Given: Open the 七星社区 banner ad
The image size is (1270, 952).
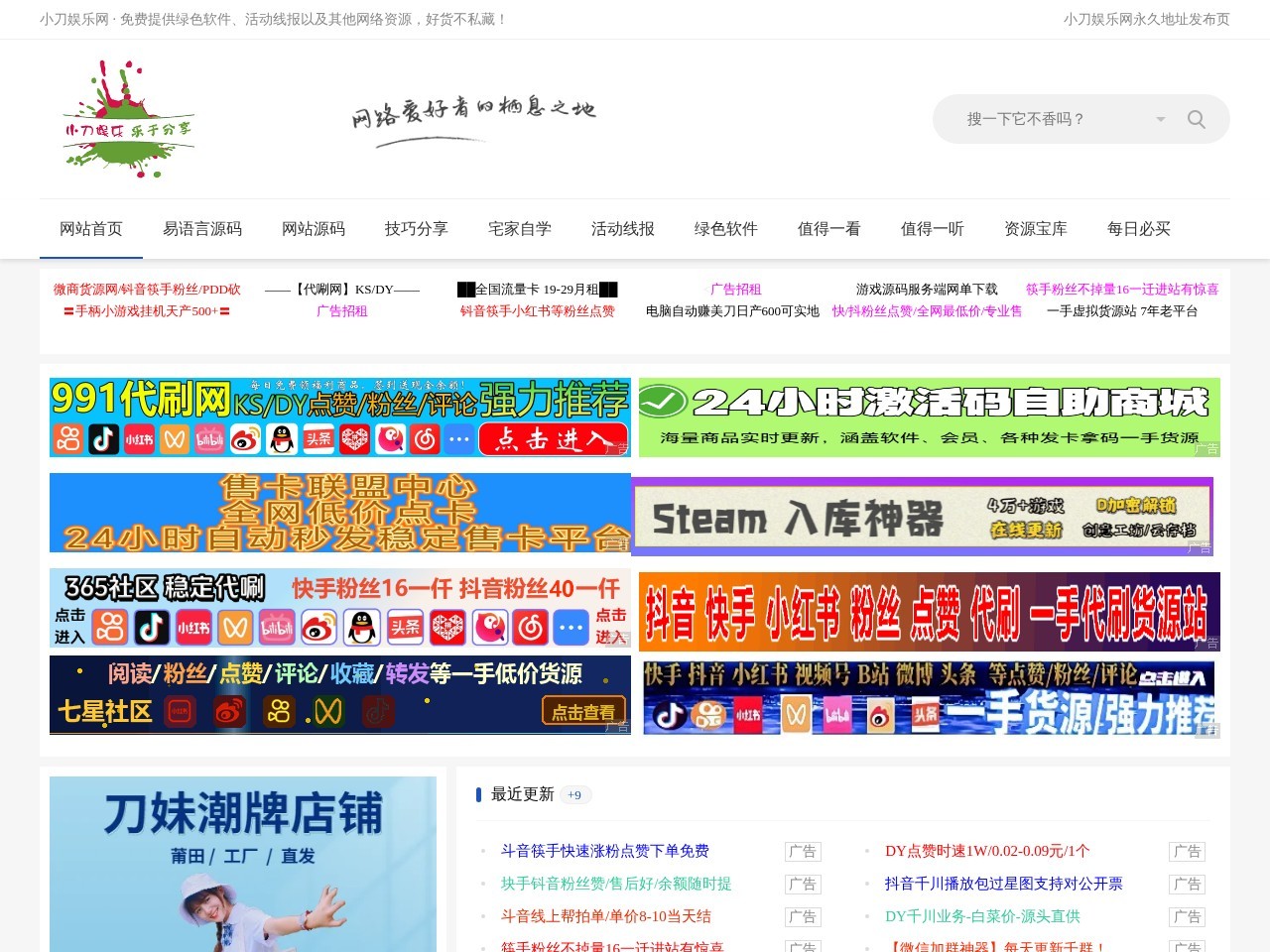Looking at the screenshot, I should click(340, 695).
